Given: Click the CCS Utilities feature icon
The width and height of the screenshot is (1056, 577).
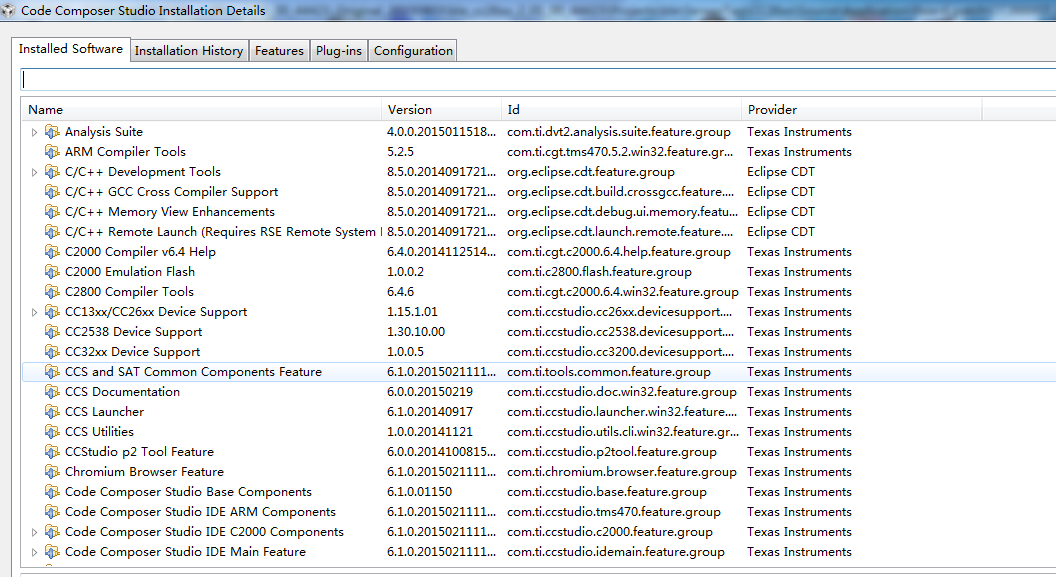Looking at the screenshot, I should pos(53,432).
